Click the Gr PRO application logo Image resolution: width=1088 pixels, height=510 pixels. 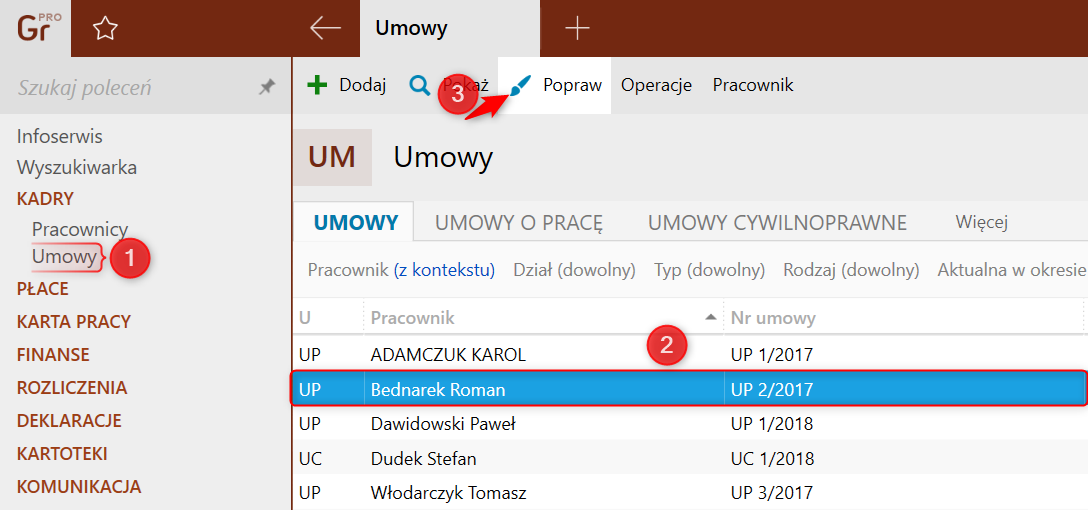click(38, 28)
